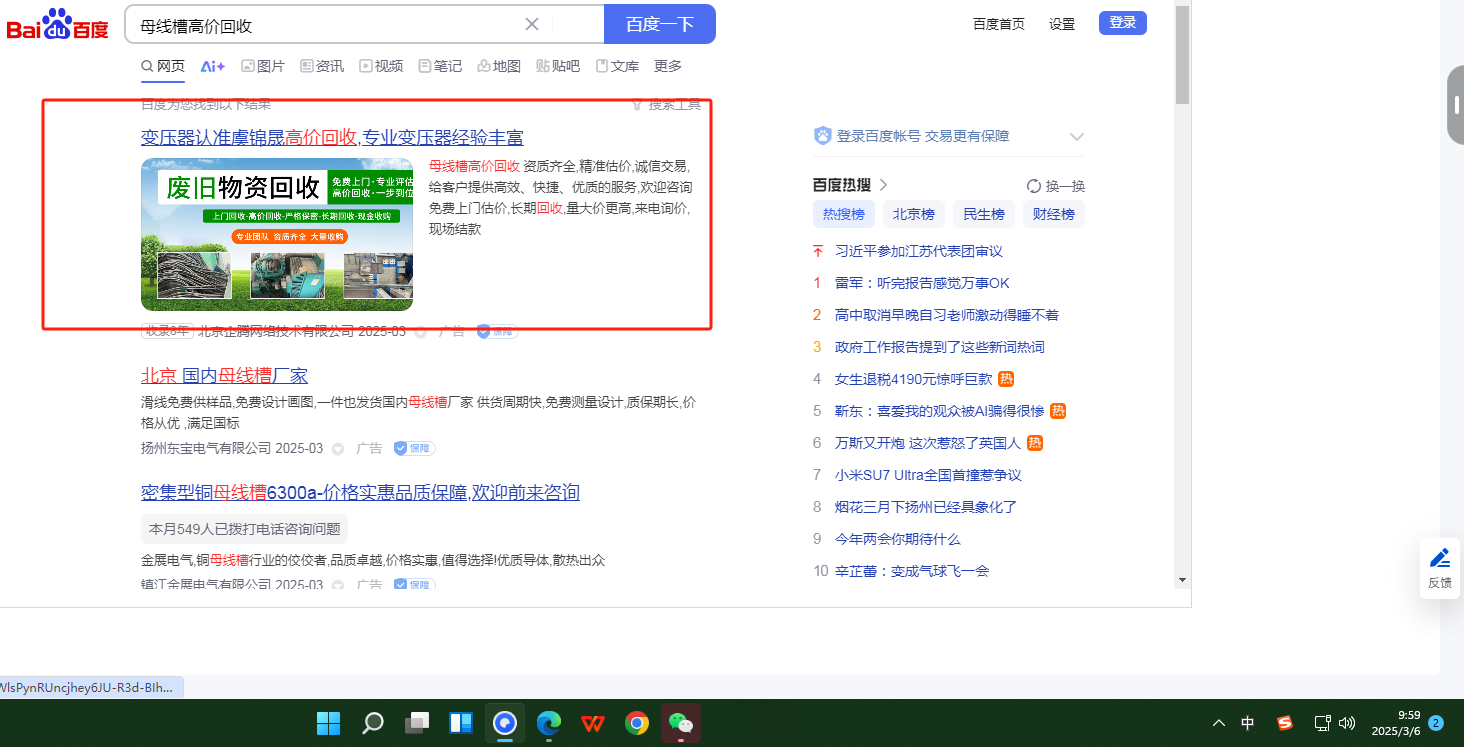This screenshot has height=747, width=1464.
Task: Expand 百度热搜 with the arrow
Action: pos(883,185)
